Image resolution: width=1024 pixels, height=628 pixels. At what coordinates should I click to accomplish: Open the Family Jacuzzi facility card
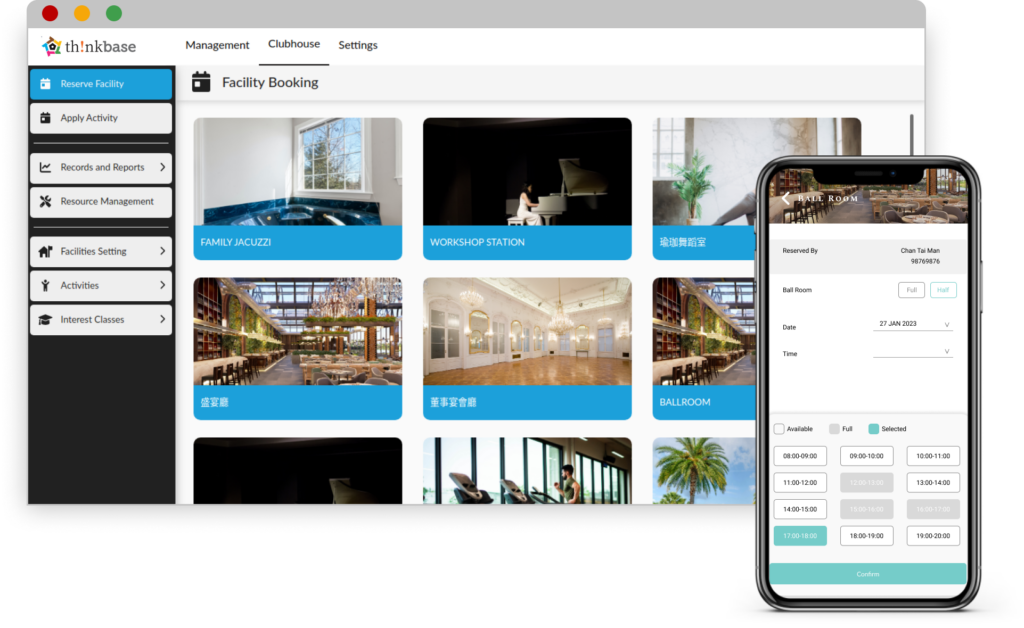(297, 188)
